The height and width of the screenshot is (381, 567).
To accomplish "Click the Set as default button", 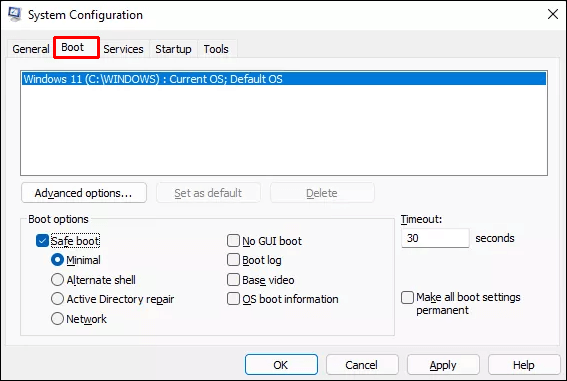I will 208,193.
